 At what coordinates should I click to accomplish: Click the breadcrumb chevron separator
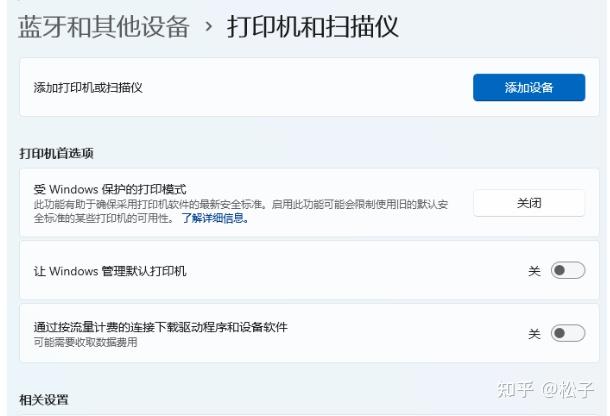point(209,27)
